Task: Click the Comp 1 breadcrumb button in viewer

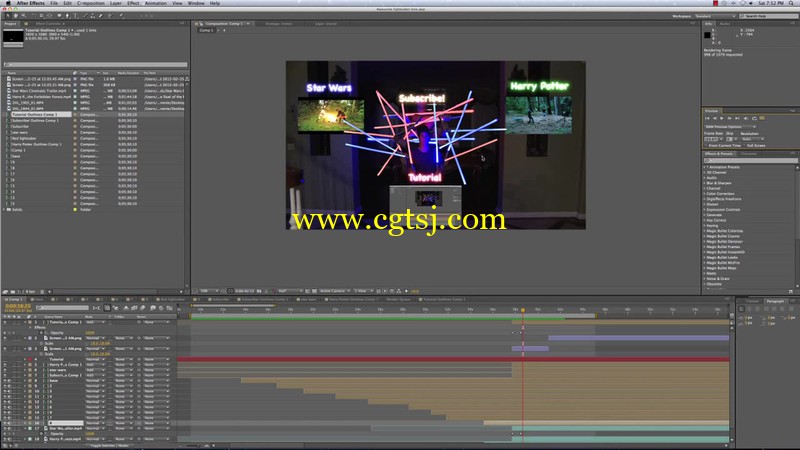Action: pos(206,30)
